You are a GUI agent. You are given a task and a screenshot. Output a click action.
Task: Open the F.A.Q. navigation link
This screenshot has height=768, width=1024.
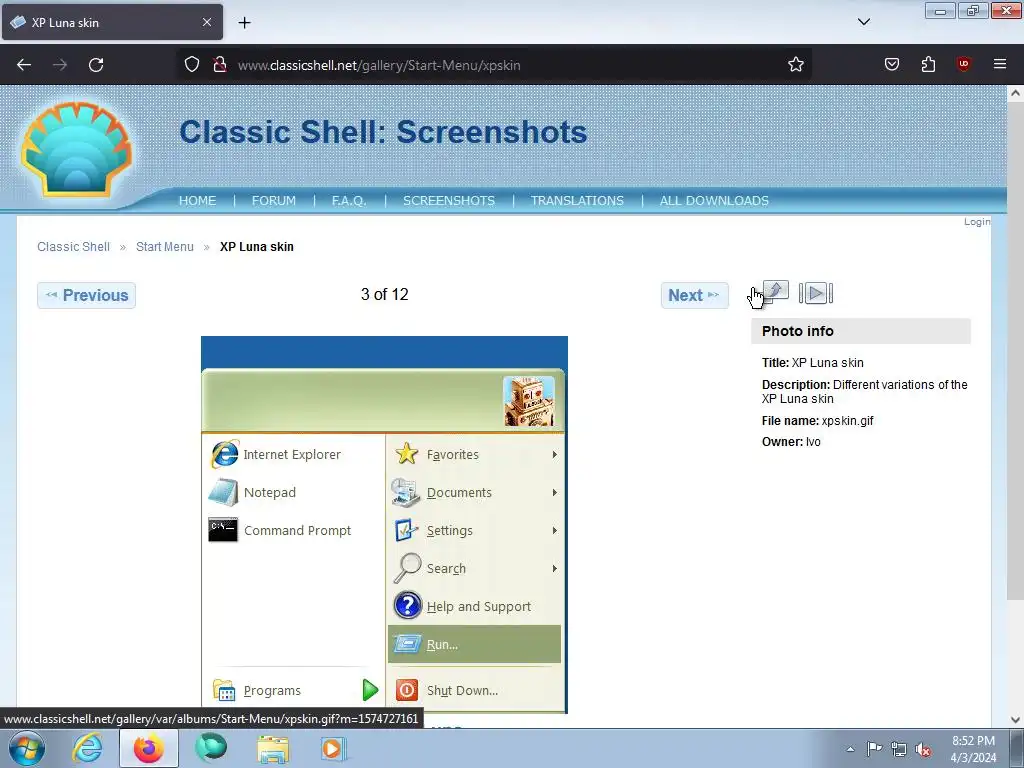point(349,200)
